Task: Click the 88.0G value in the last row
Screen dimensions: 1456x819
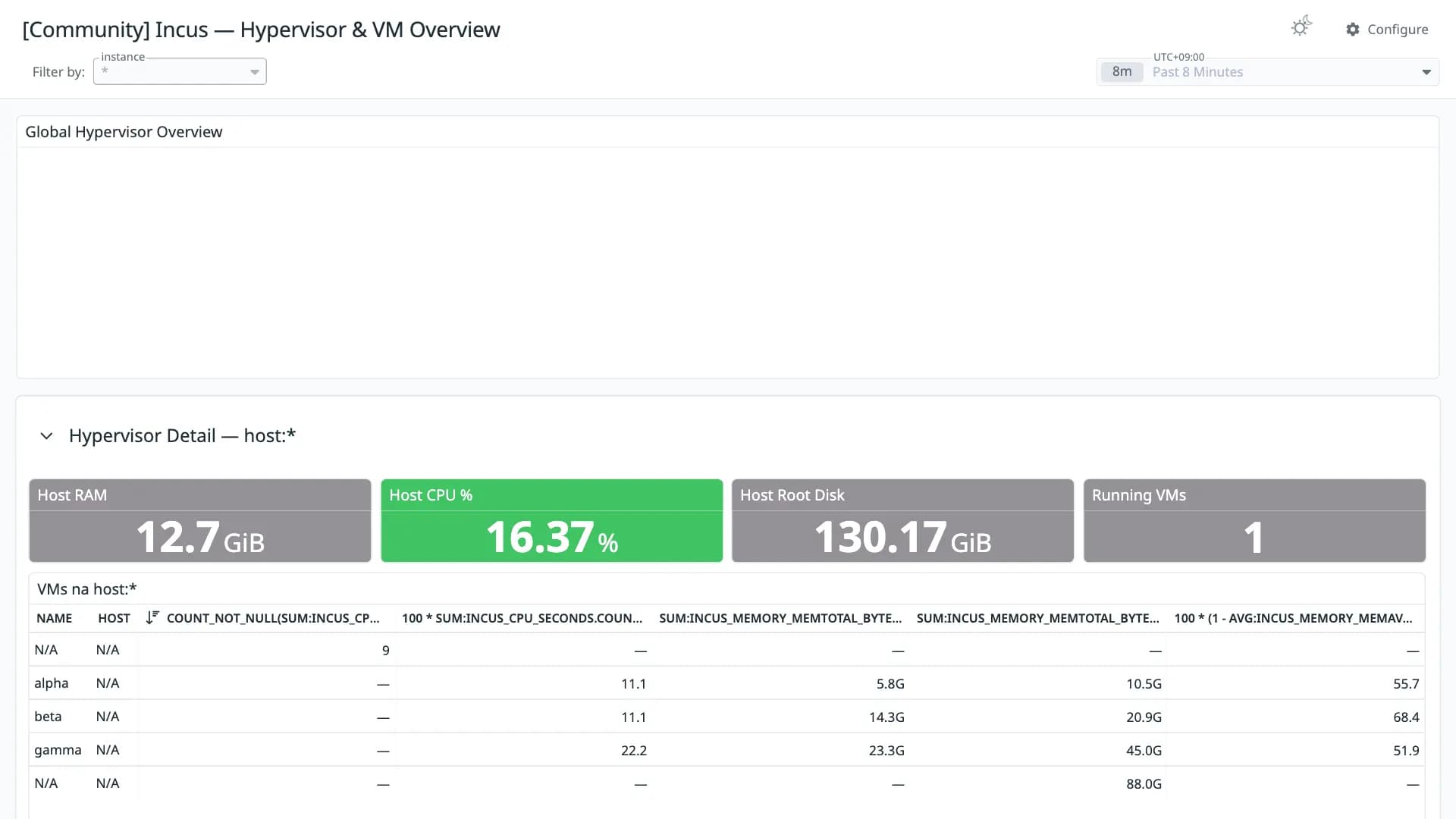Action: (x=1144, y=784)
